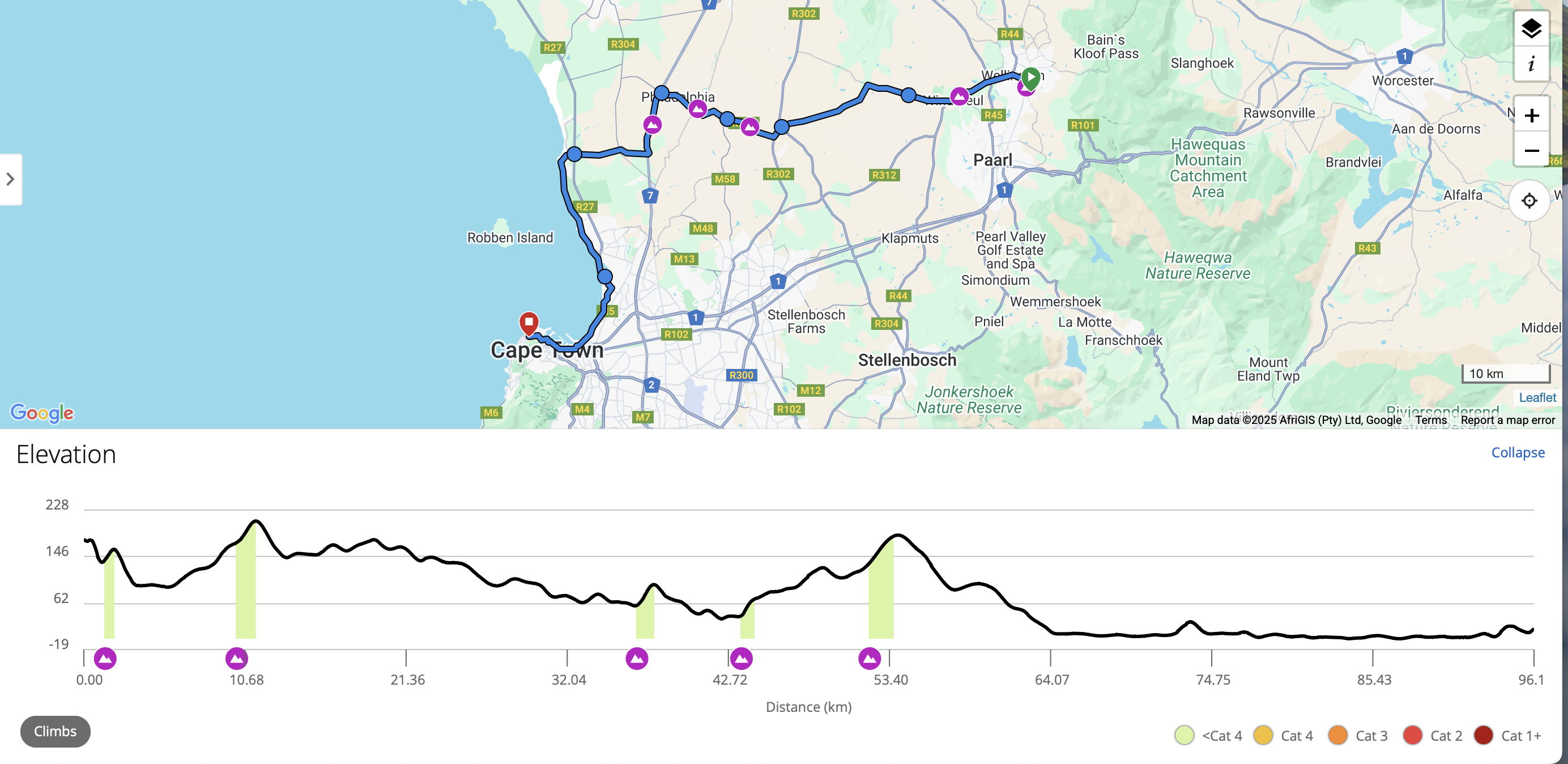
Task: Open the map Terms link
Action: click(x=1430, y=420)
